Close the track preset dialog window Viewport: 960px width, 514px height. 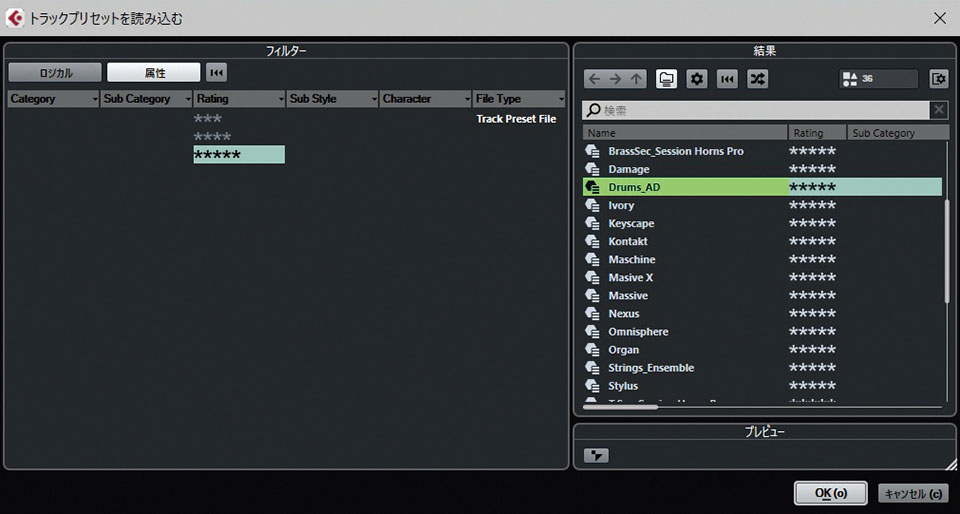[x=940, y=18]
